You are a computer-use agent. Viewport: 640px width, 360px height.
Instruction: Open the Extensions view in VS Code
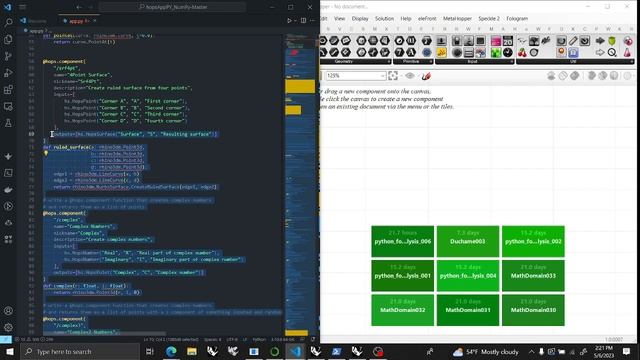pyautogui.click(x=8, y=90)
